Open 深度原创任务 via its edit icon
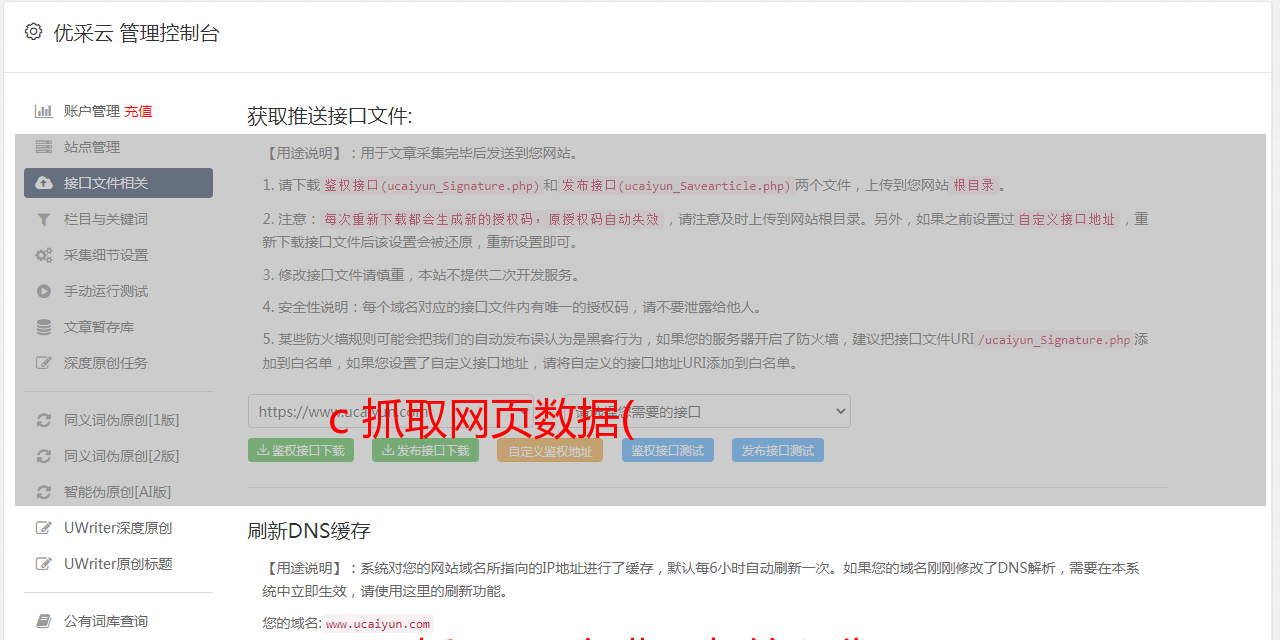The height and width of the screenshot is (640, 1280). [44, 363]
